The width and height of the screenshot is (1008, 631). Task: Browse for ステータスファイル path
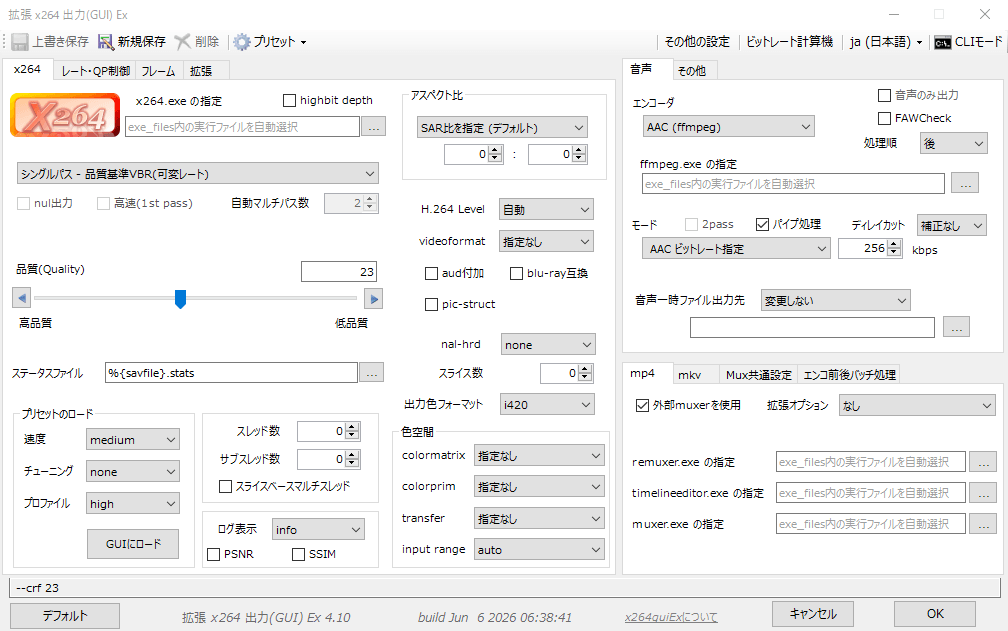click(x=372, y=373)
